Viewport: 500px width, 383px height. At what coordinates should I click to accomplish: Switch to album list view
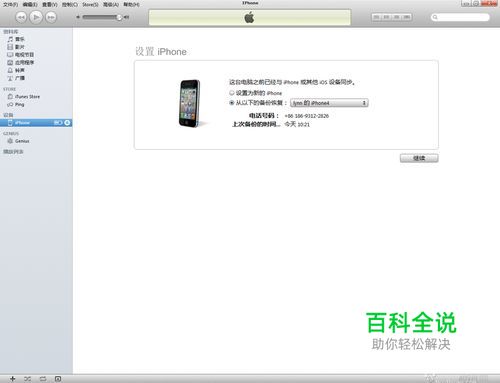click(x=387, y=17)
